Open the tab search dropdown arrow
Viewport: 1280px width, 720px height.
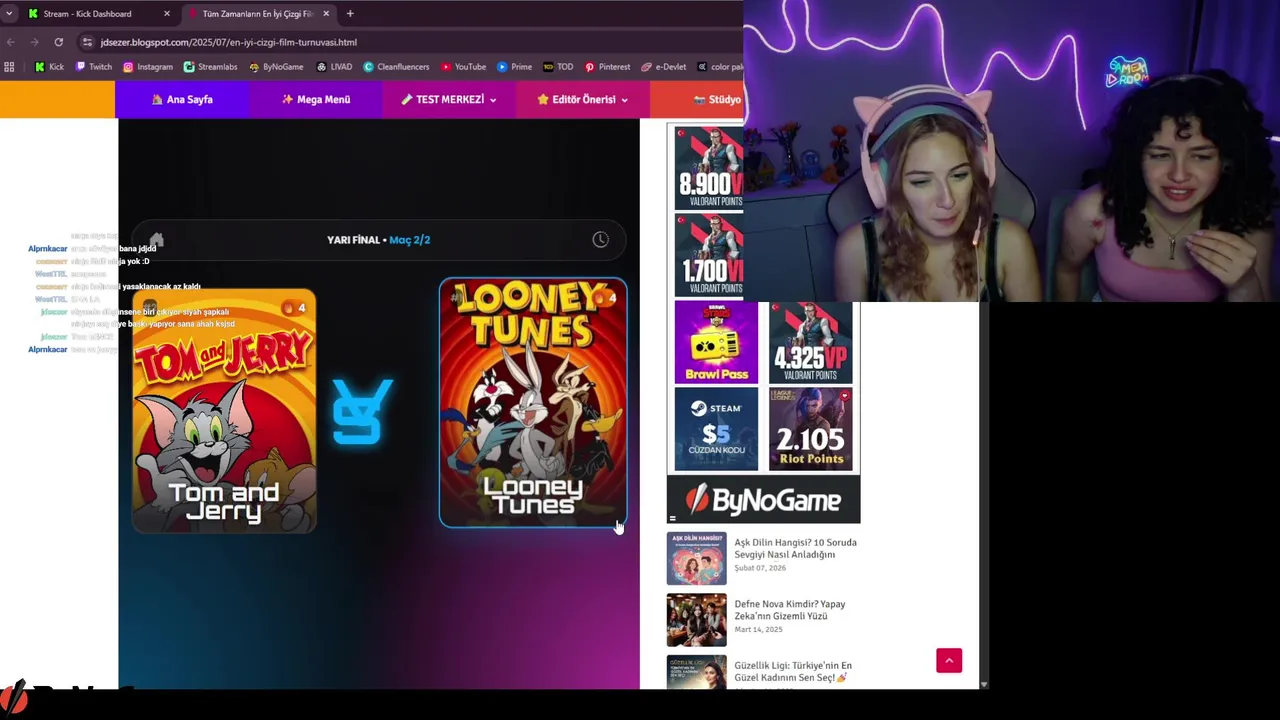tap(9, 14)
